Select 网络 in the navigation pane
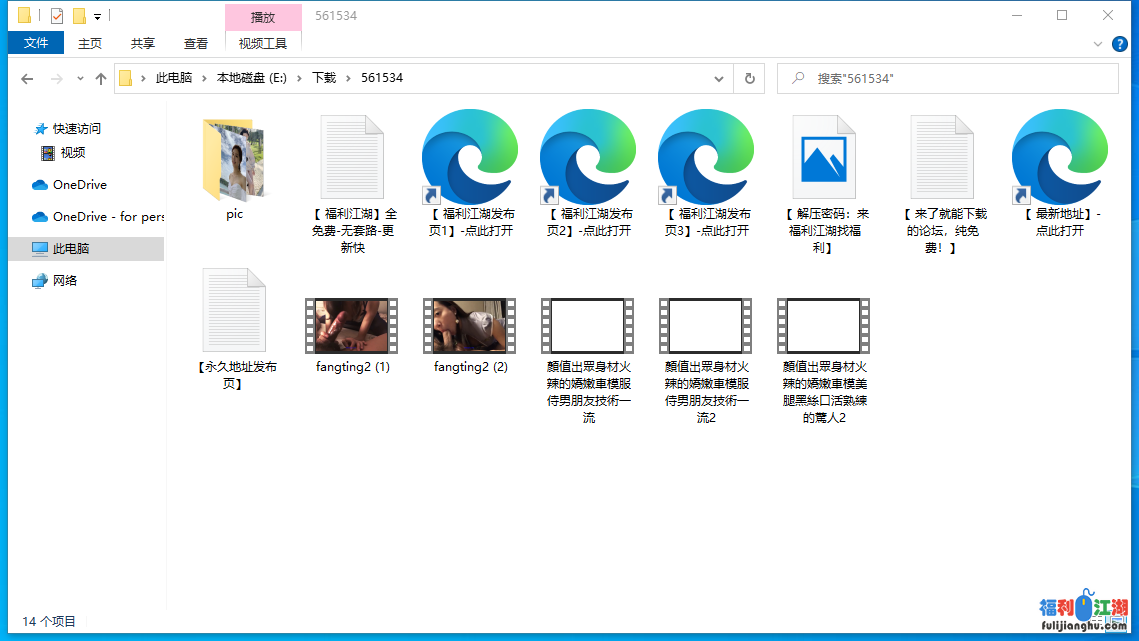Viewport: 1139px width, 641px height. (65, 281)
